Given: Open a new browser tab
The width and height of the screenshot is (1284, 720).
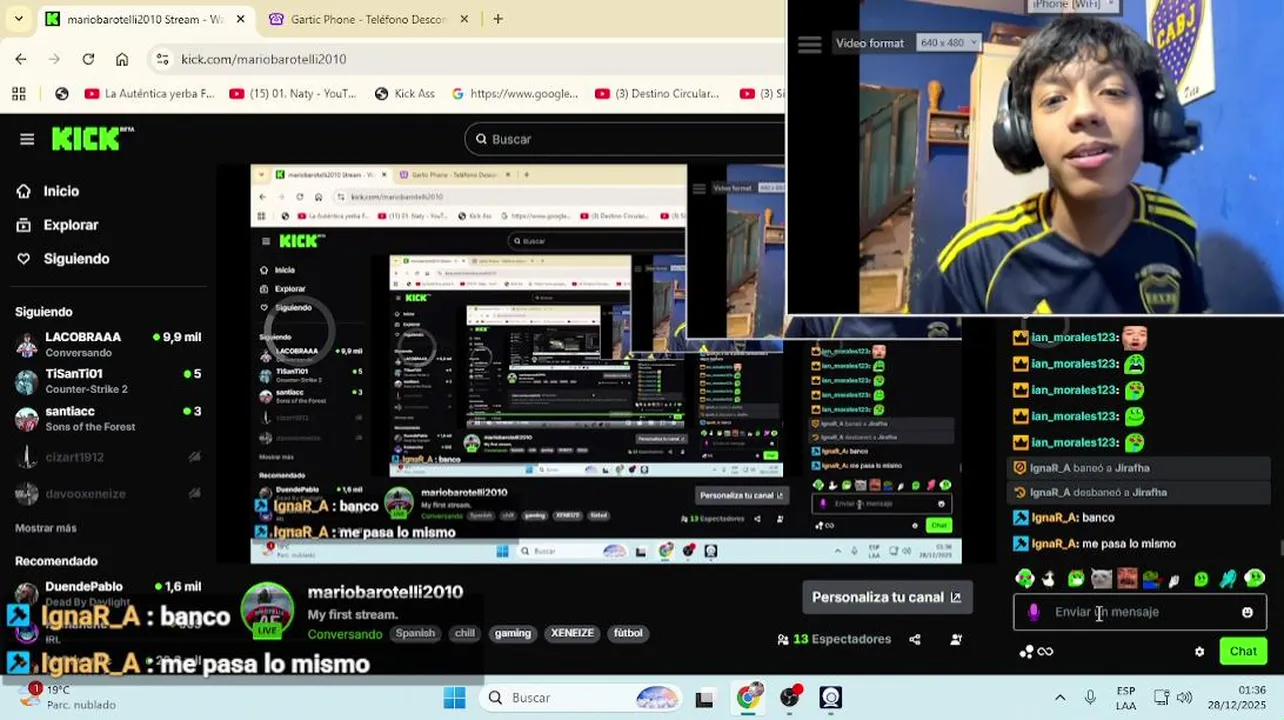Looking at the screenshot, I should (x=498, y=19).
